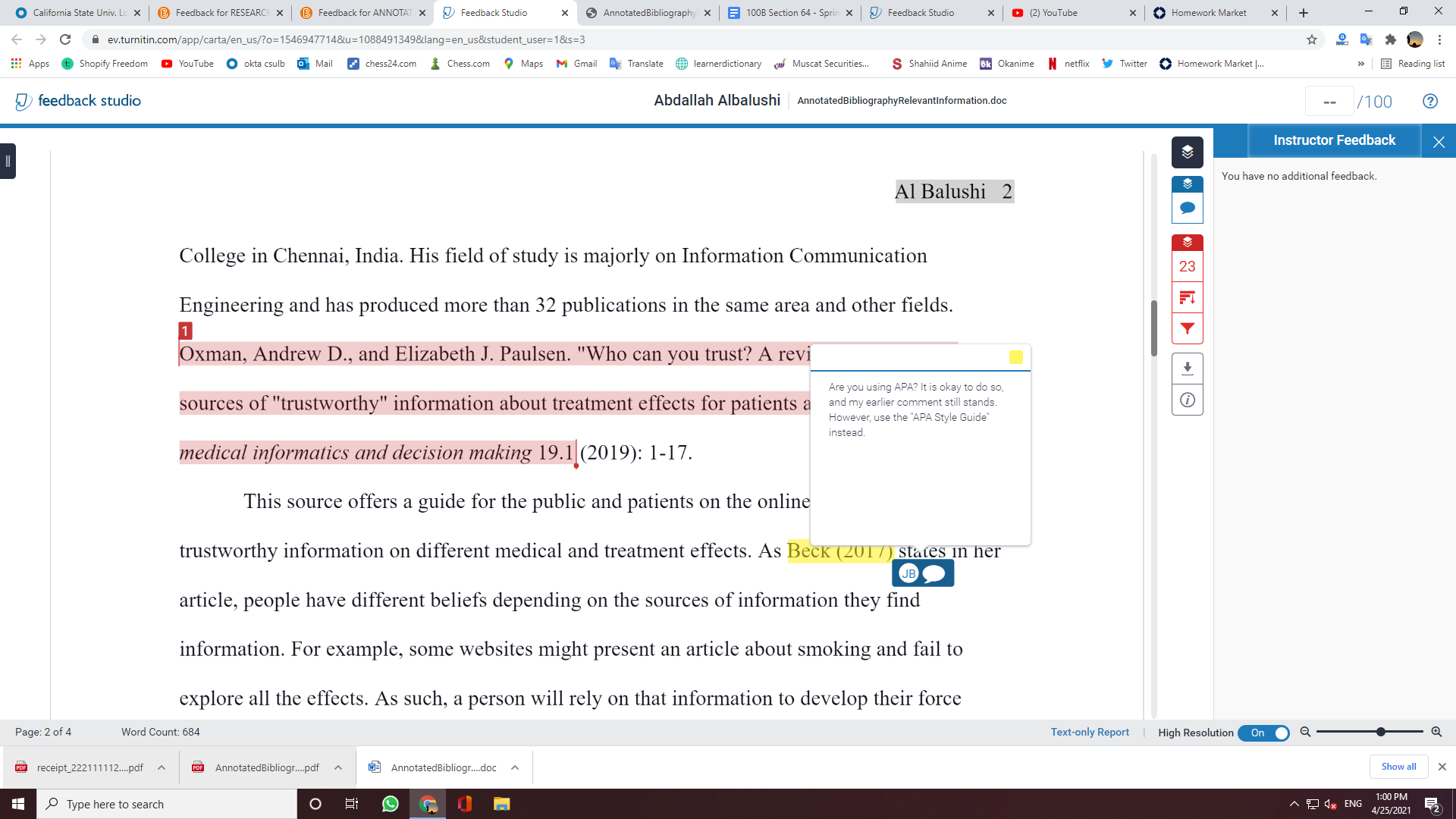
Task: Go back to the previous page
Action: pos(17,39)
